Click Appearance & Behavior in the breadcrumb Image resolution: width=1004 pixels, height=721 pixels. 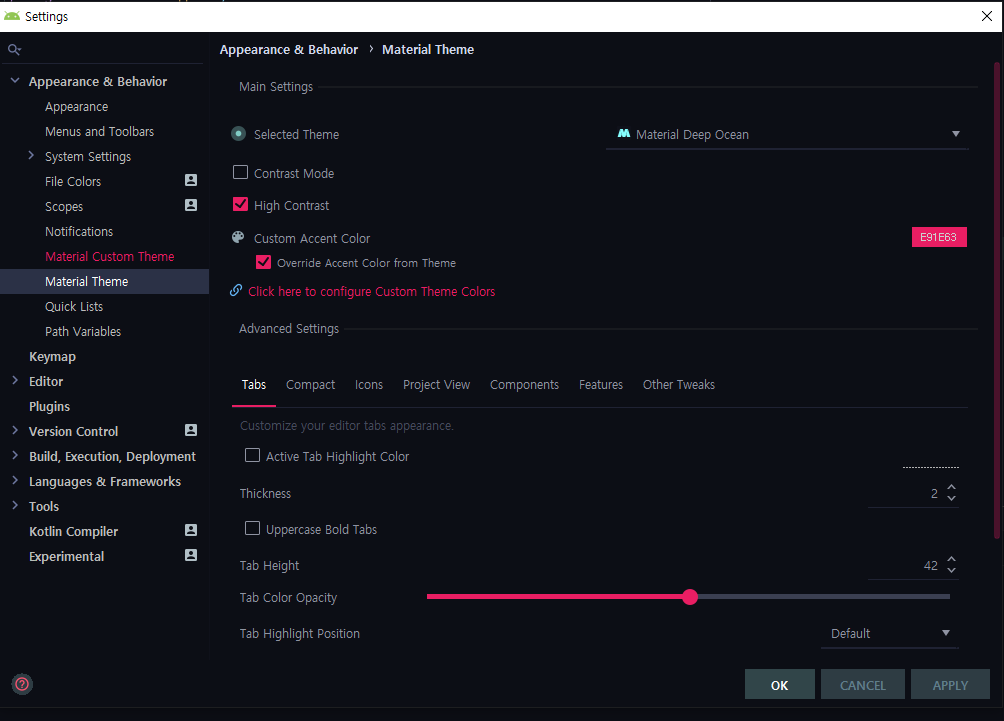(x=289, y=49)
